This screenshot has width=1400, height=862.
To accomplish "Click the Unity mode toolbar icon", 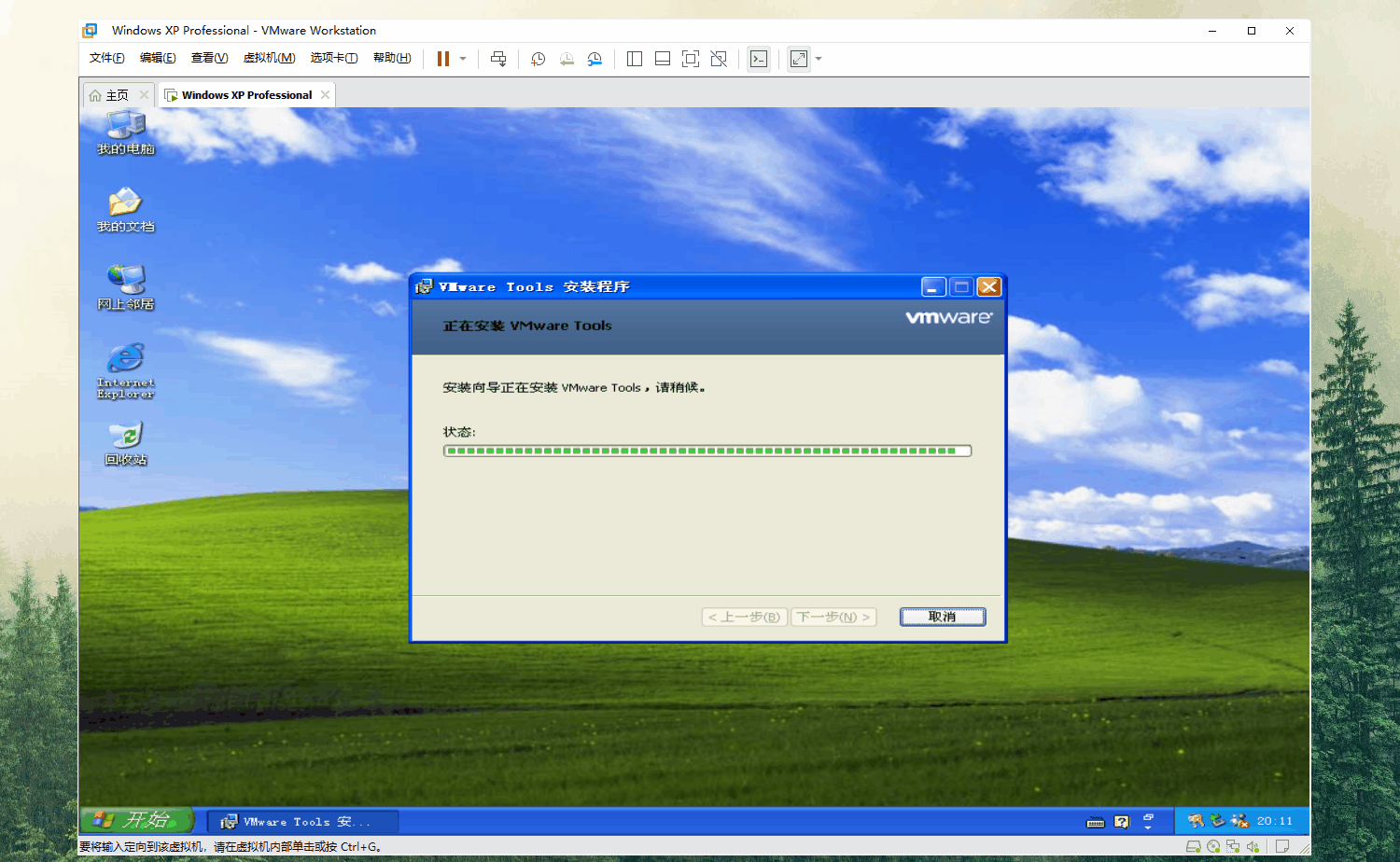I will pyautogui.click(x=719, y=59).
